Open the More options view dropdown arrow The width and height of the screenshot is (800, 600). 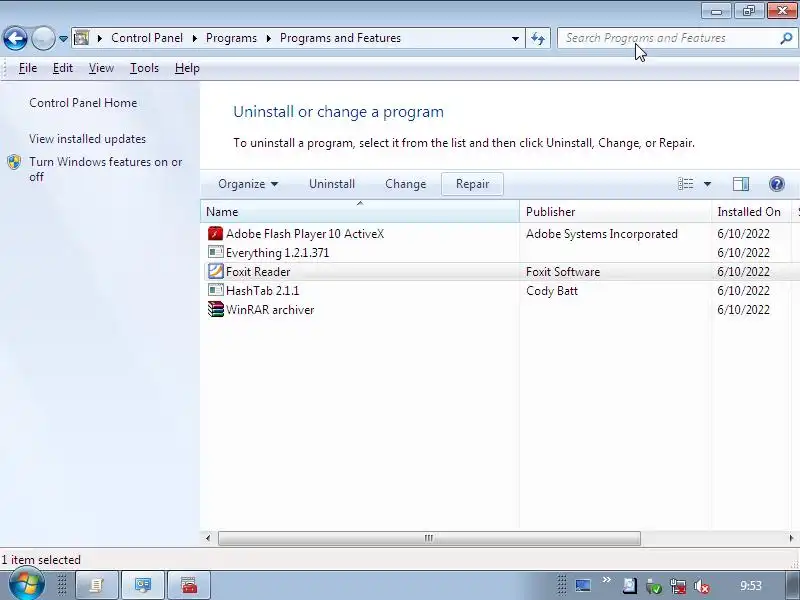point(707,184)
